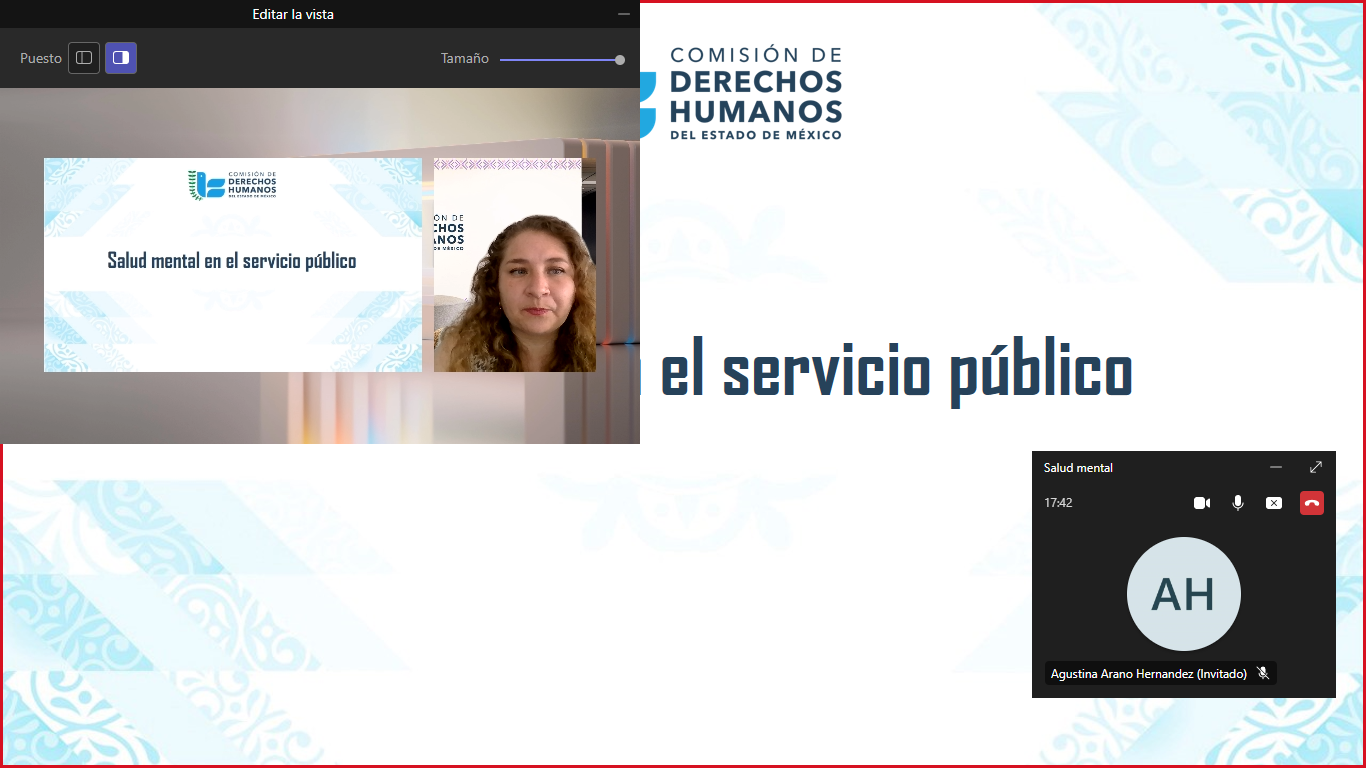Click muted mic icon beside Agustina Arano Hernandez
The width and height of the screenshot is (1366, 768).
pos(1263,674)
